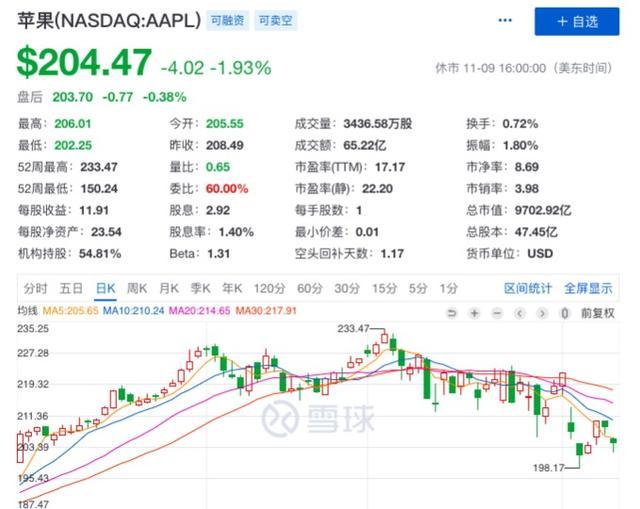
Task: Select the 30分 interval tab
Action: point(347,289)
